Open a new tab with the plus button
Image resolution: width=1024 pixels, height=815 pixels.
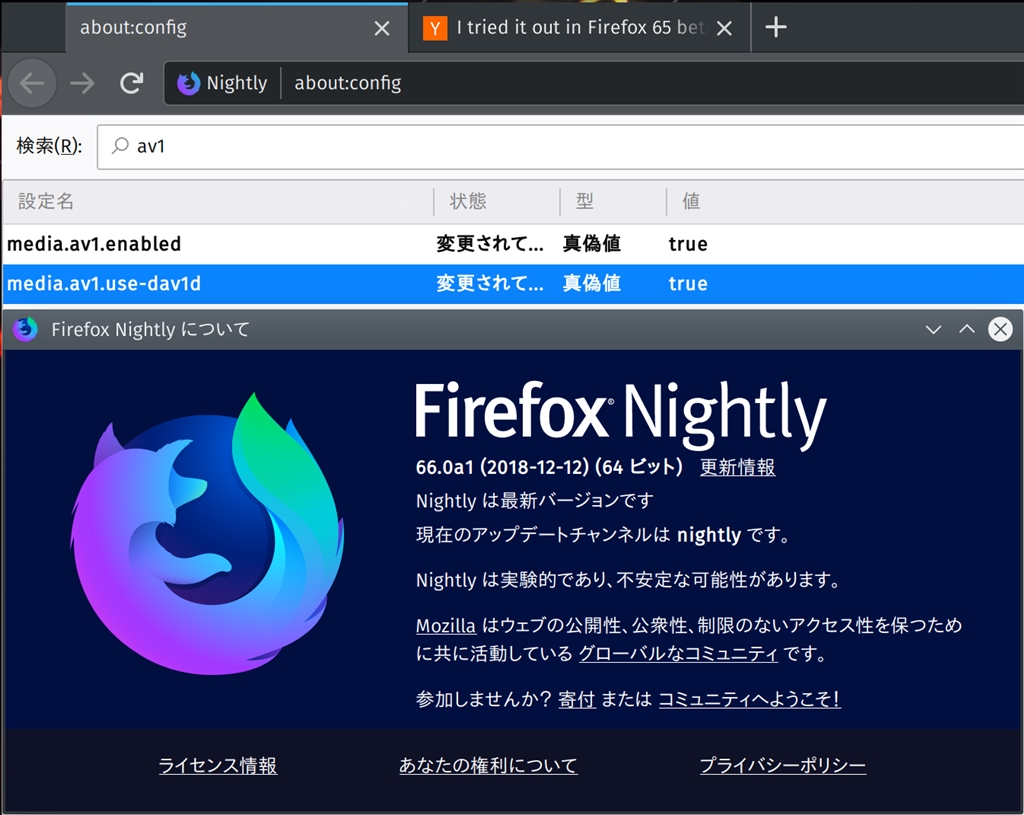pyautogui.click(x=776, y=27)
